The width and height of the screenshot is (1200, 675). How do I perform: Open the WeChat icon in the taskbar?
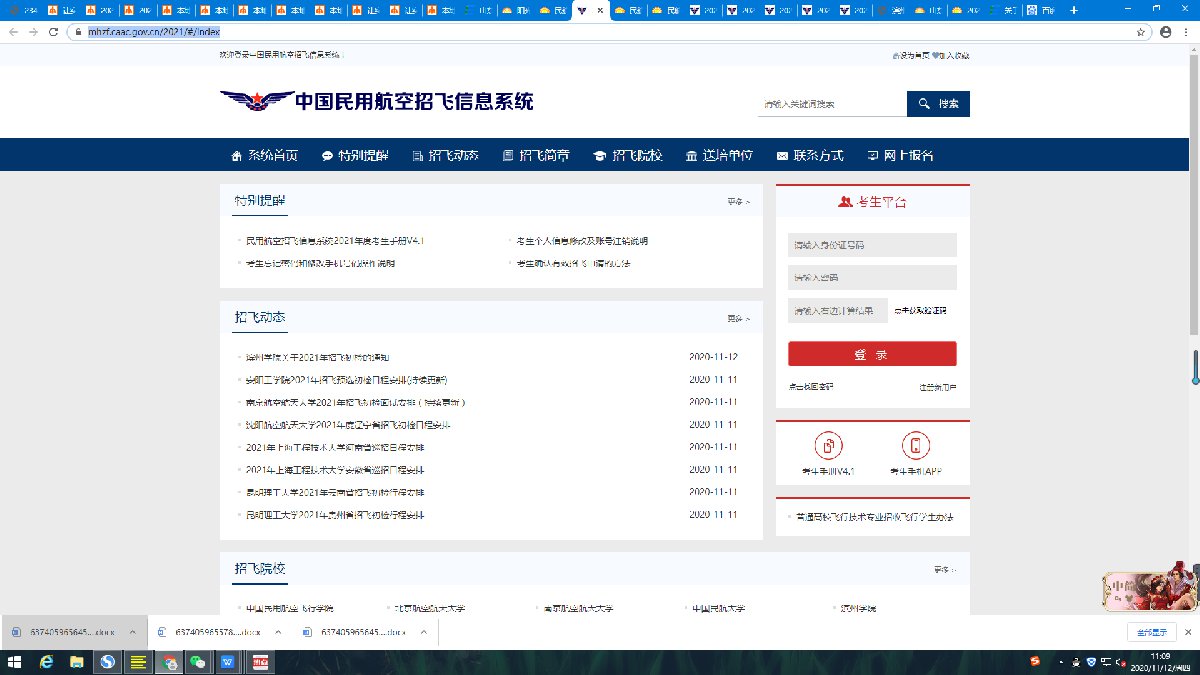(198, 662)
